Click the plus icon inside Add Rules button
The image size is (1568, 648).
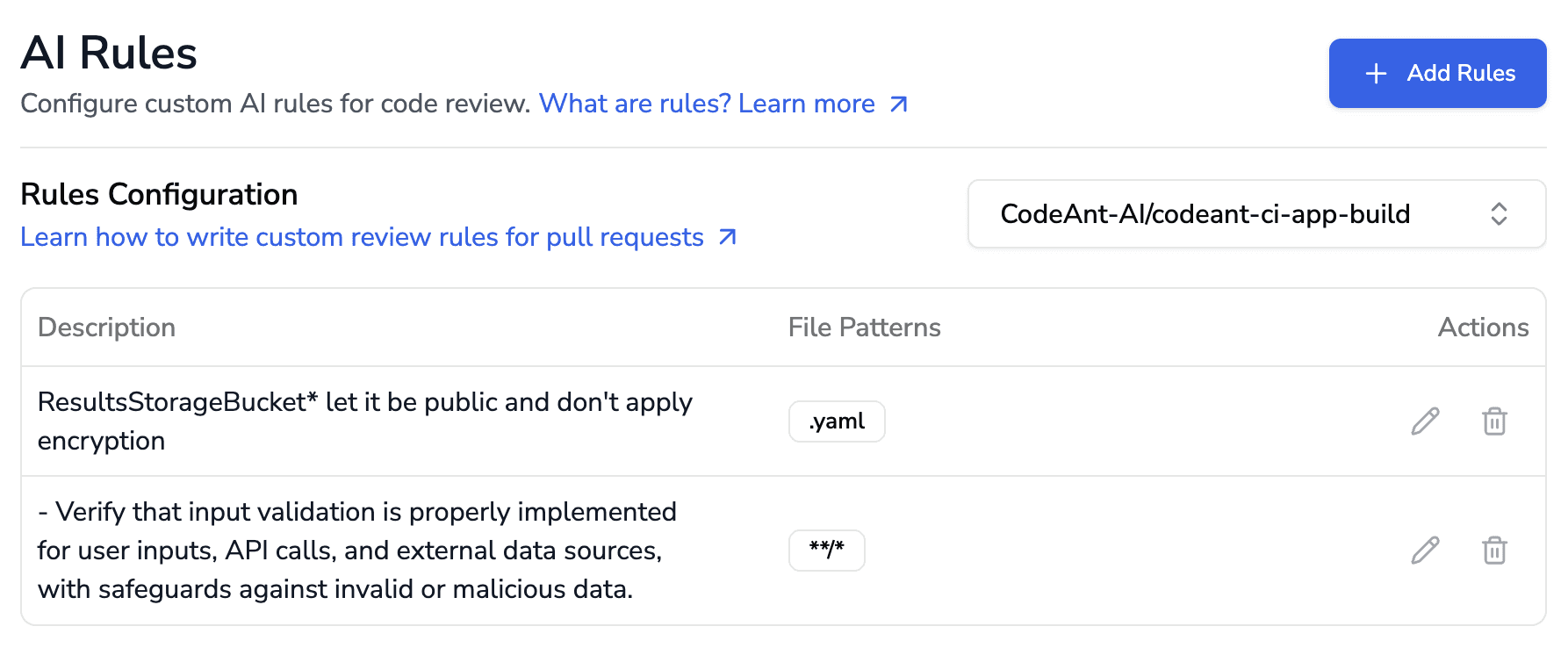tap(1375, 73)
